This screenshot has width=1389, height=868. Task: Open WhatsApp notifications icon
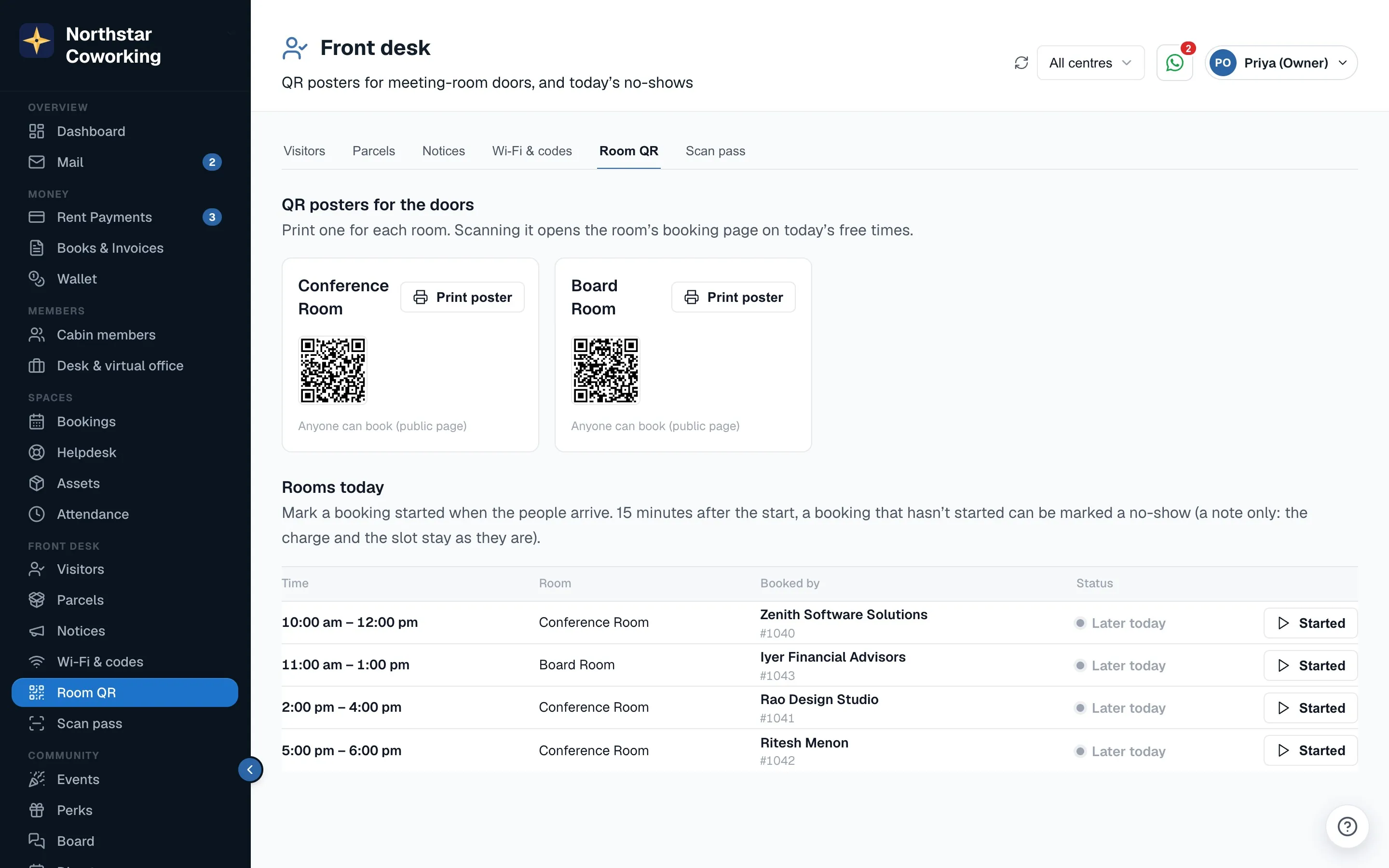(x=1174, y=63)
